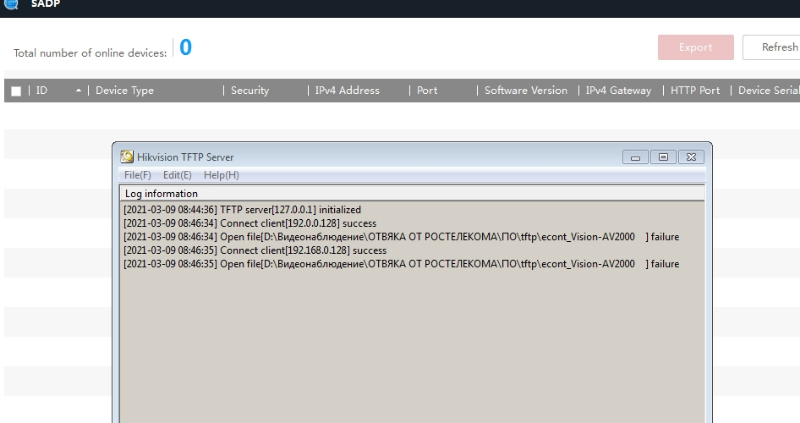Close the Hikvision TFTP Server window
Image resolution: width=800 pixels, height=423 pixels.
click(x=691, y=157)
